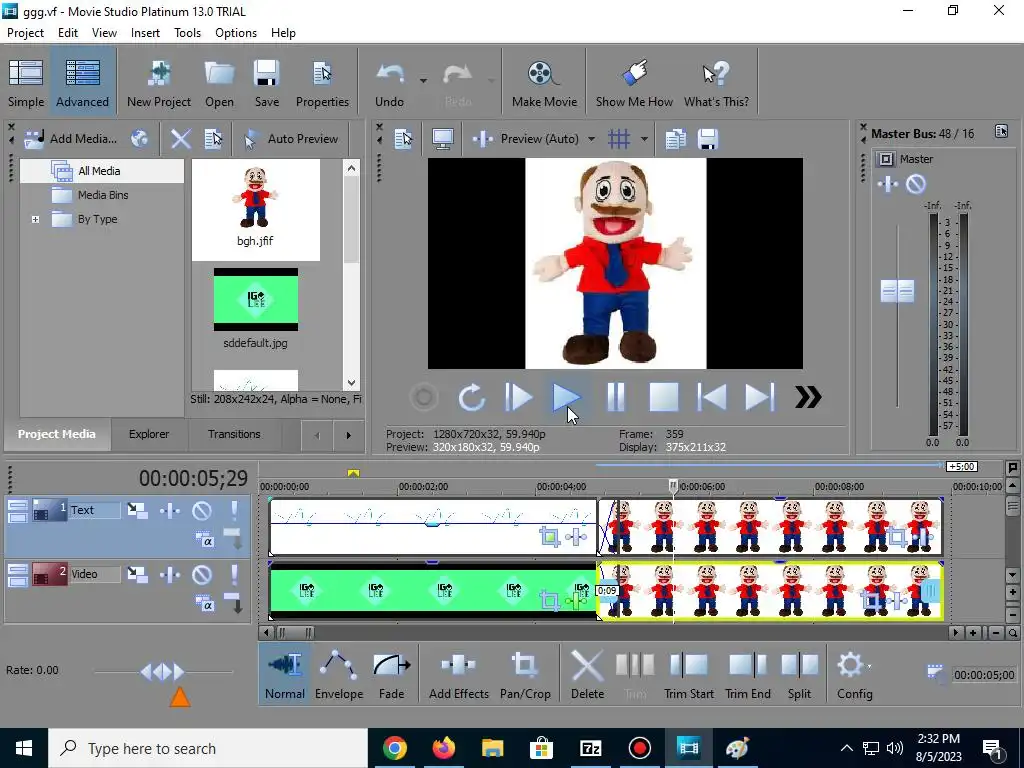Click Play From Start
Image resolution: width=1024 pixels, height=768 pixels.
[x=519, y=397]
